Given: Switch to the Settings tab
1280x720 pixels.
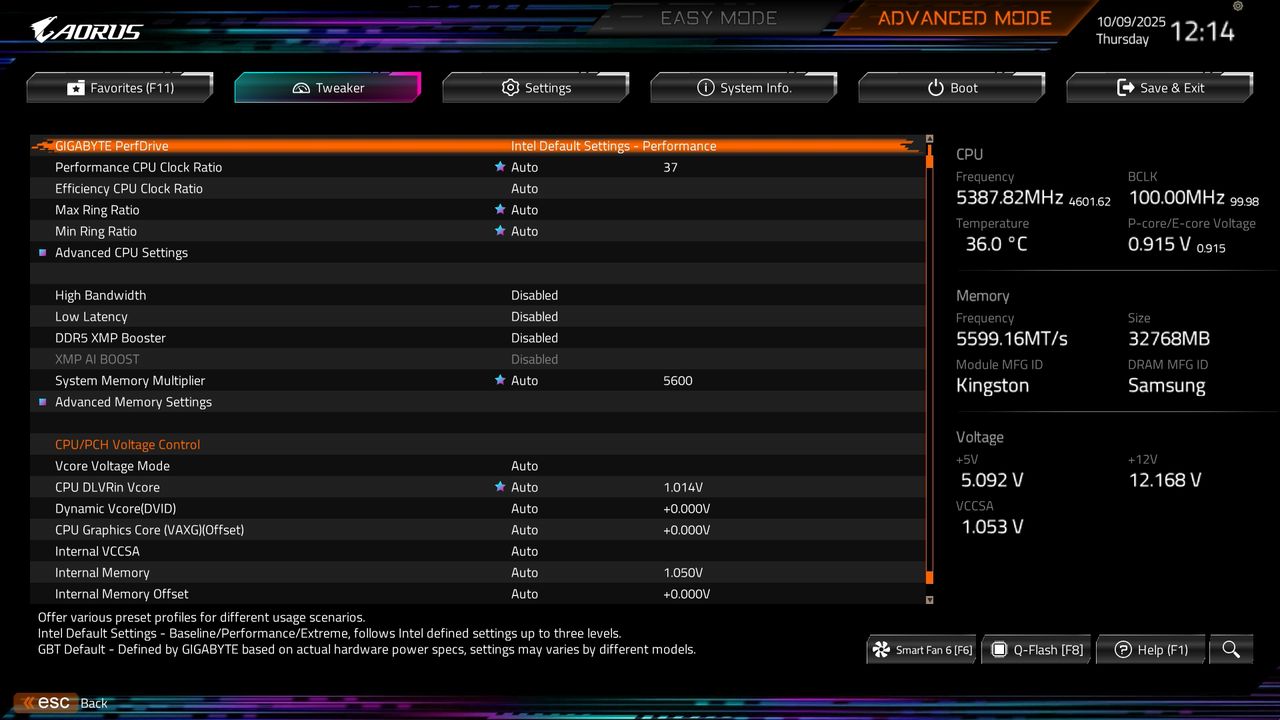Looking at the screenshot, I should tap(535, 87).
